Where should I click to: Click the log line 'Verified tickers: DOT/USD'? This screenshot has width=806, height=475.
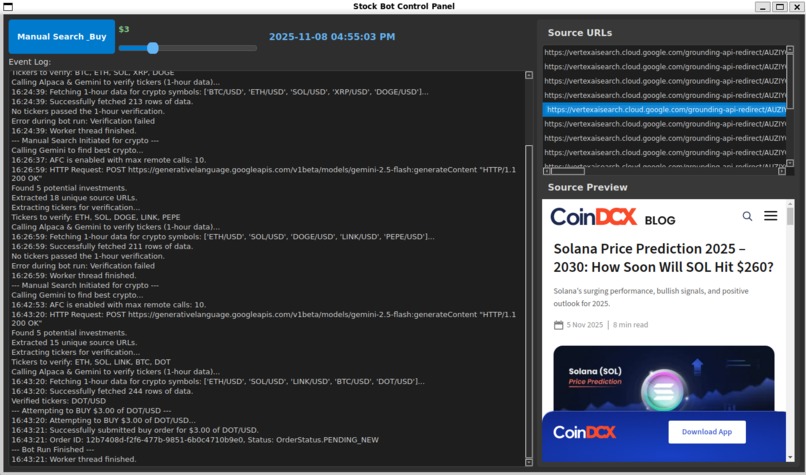tap(59, 401)
